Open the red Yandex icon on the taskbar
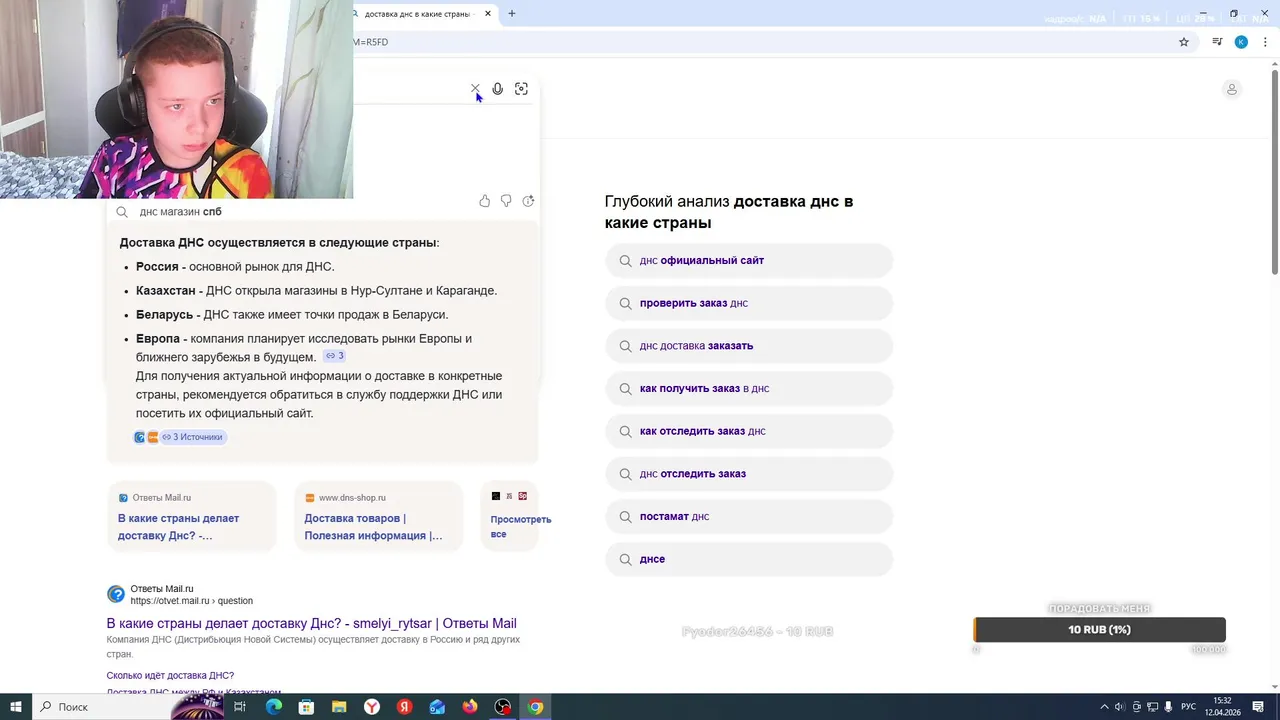Screen dimensions: 1280x720 [x=405, y=707]
